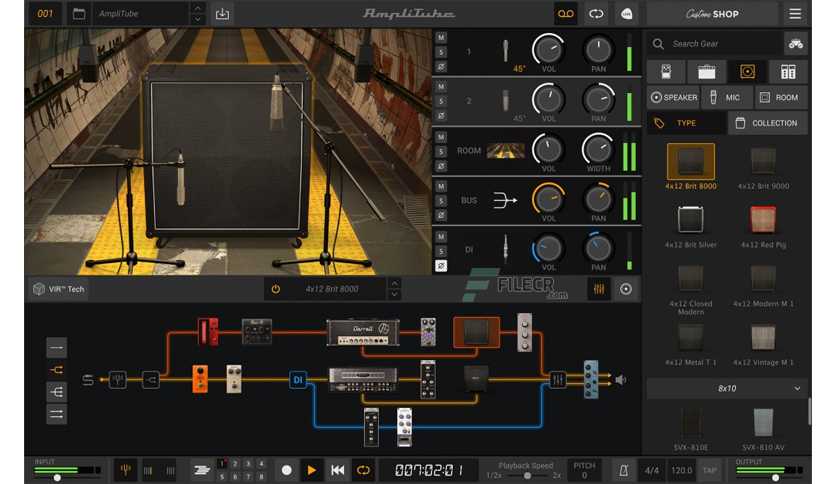The width and height of the screenshot is (836, 484).
Task: Select the next cabinet model arrow
Action: pos(394,295)
